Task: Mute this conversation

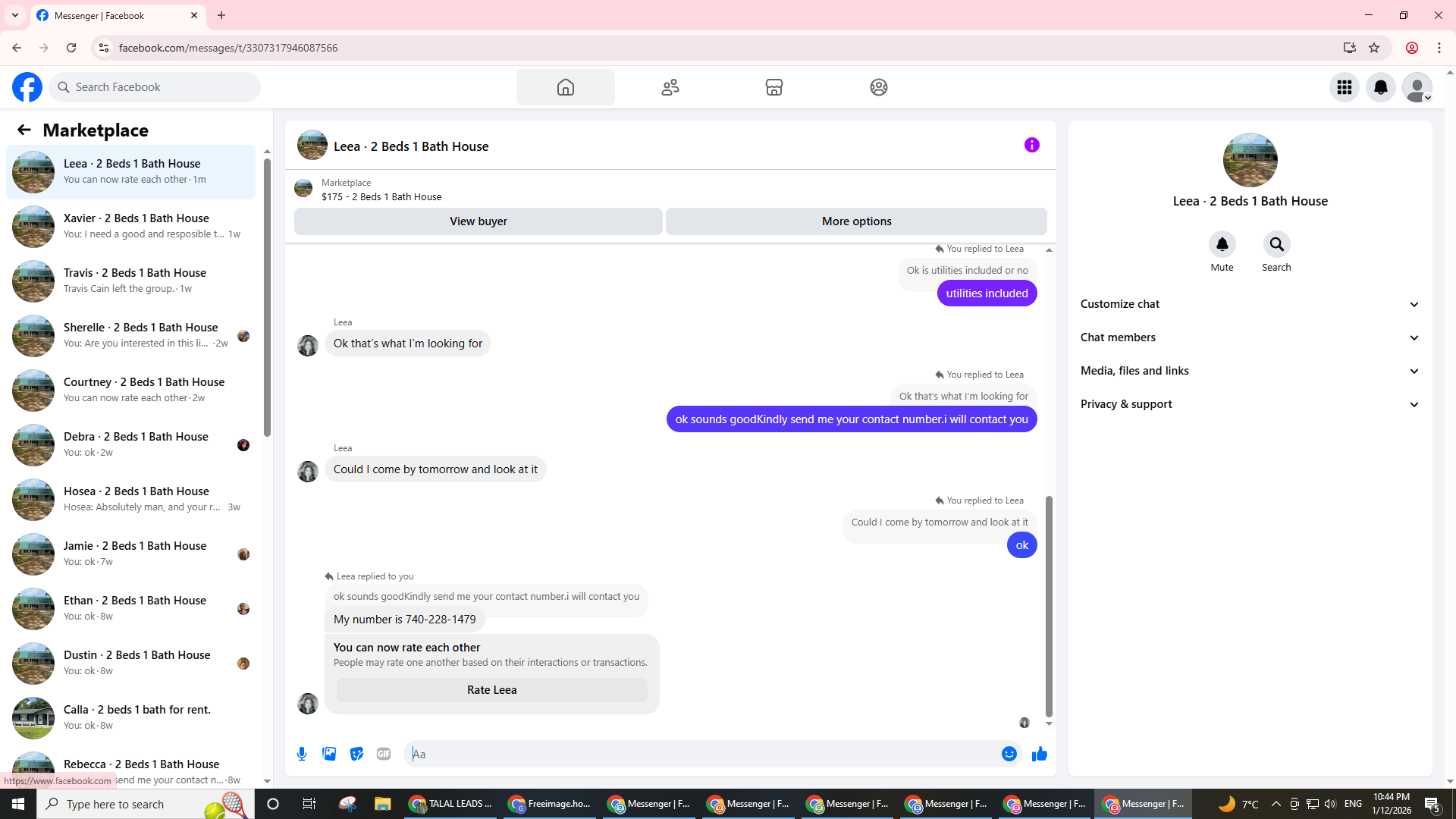Action: click(1222, 245)
